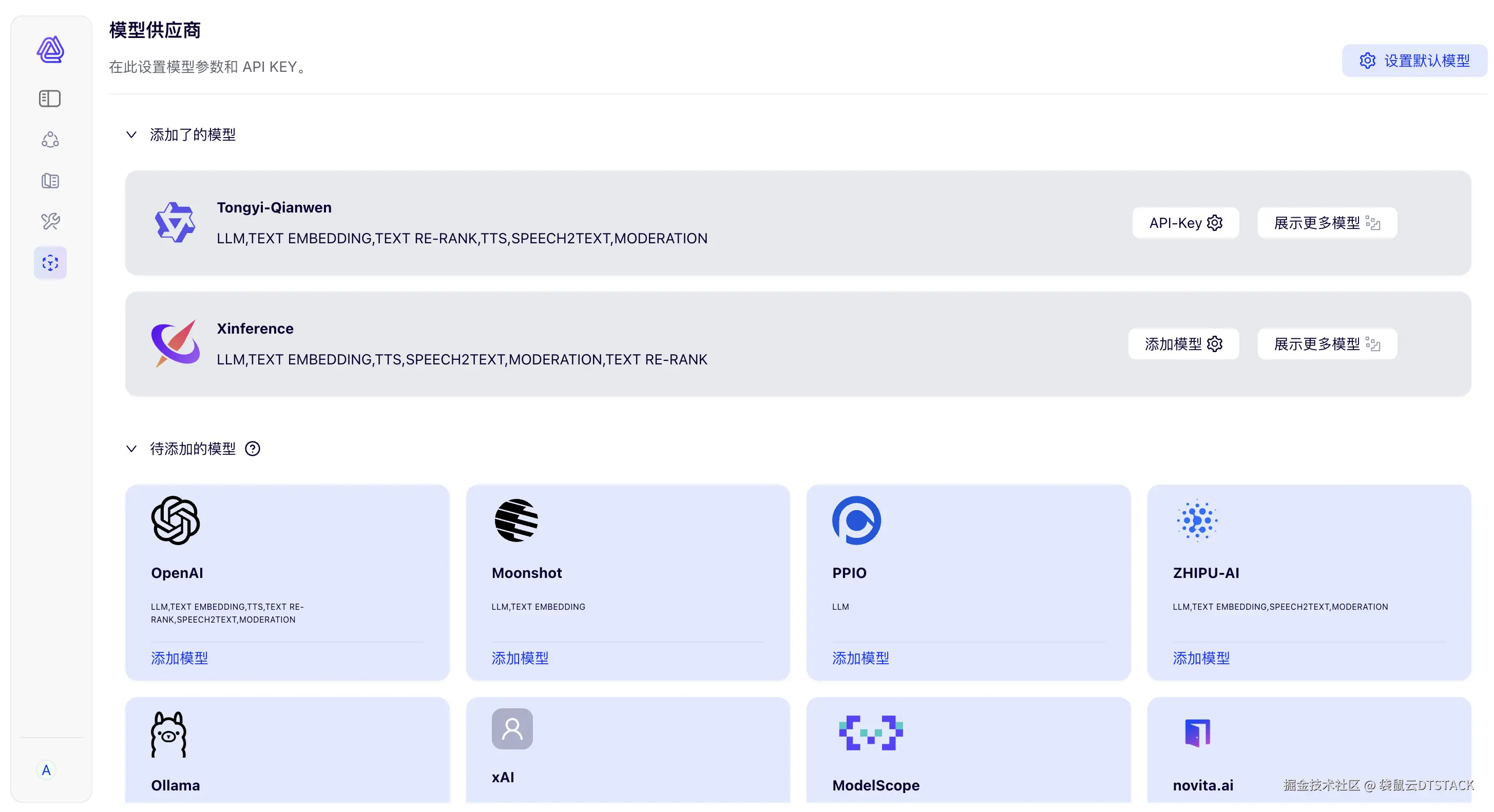Select the model provider sidebar icon
This screenshot has height=812, width=1494.
(50, 263)
